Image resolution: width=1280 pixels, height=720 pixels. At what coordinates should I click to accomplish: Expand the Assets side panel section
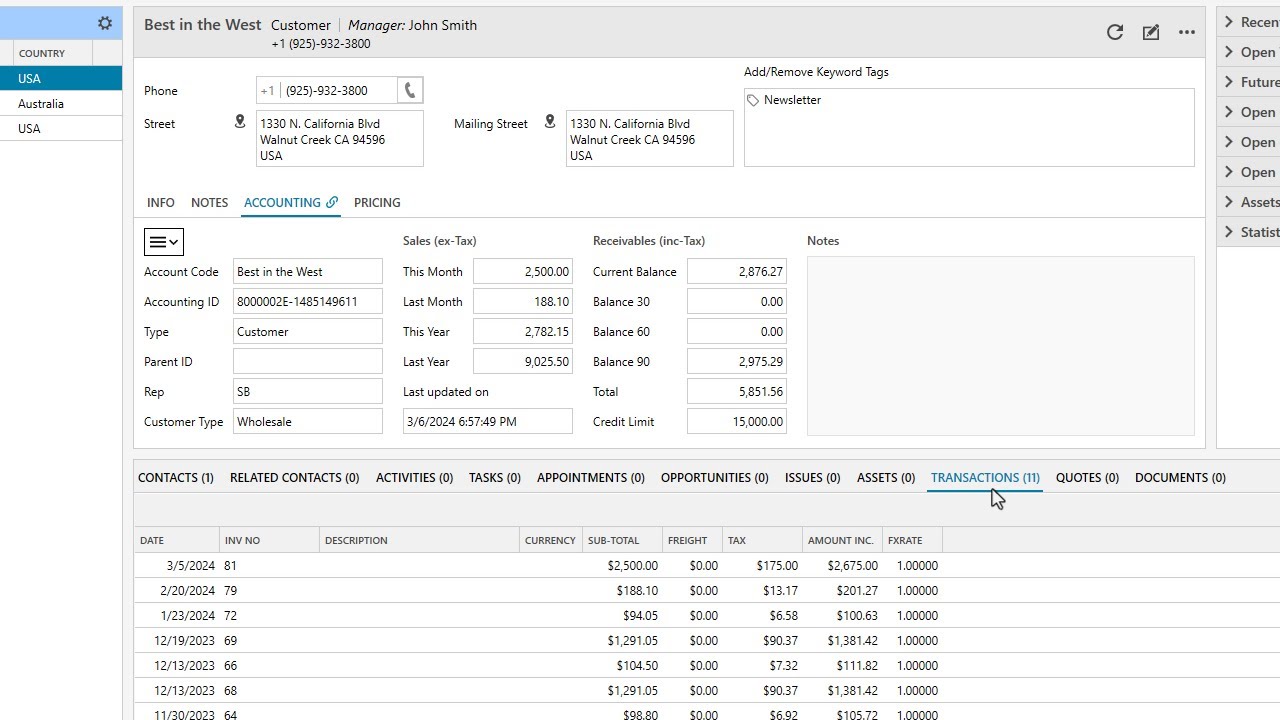pyautogui.click(x=1249, y=202)
